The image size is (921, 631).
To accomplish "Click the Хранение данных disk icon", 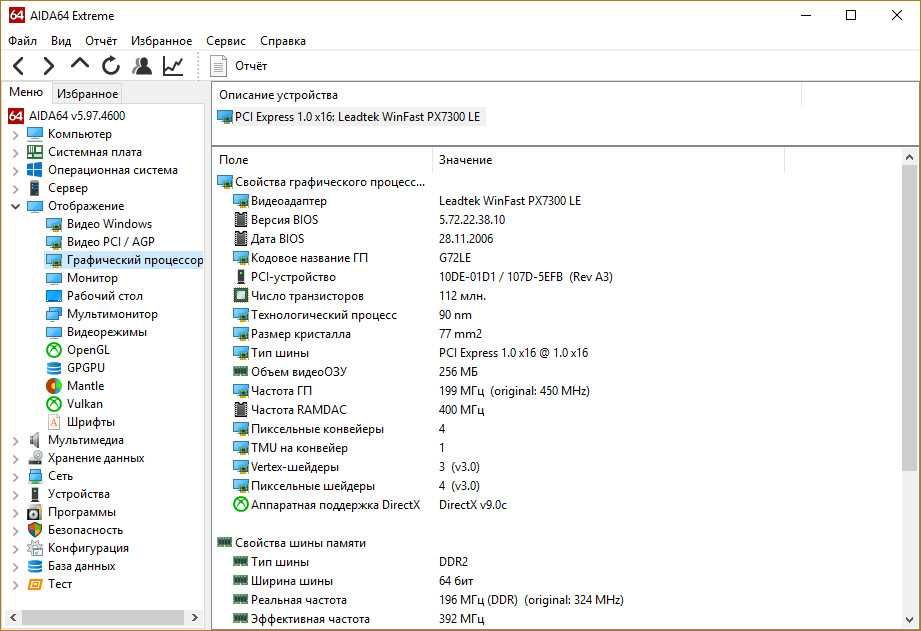I will click(x=35, y=458).
